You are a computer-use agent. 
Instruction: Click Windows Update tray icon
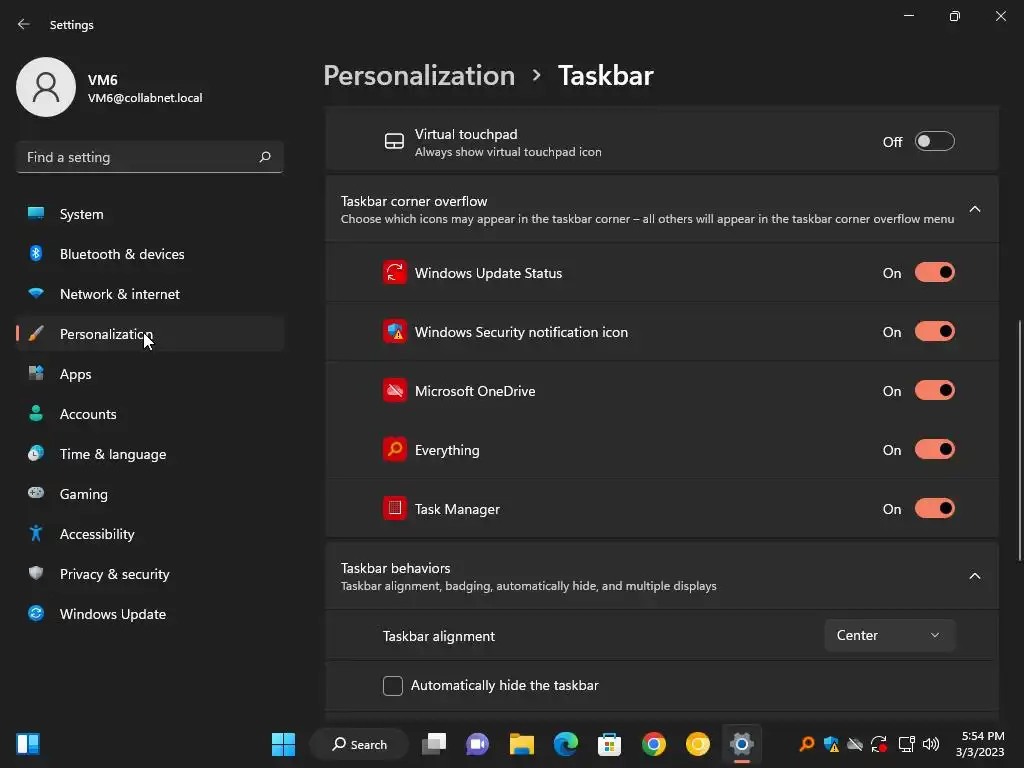pos(879,744)
